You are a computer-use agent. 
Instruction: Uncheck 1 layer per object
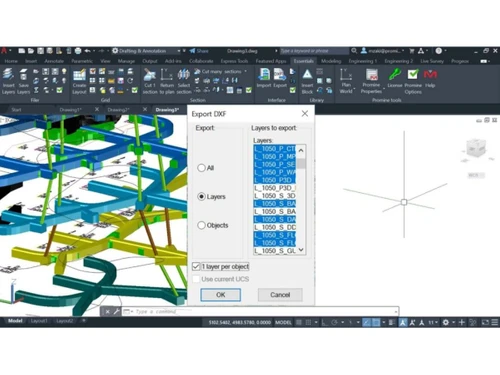196,267
